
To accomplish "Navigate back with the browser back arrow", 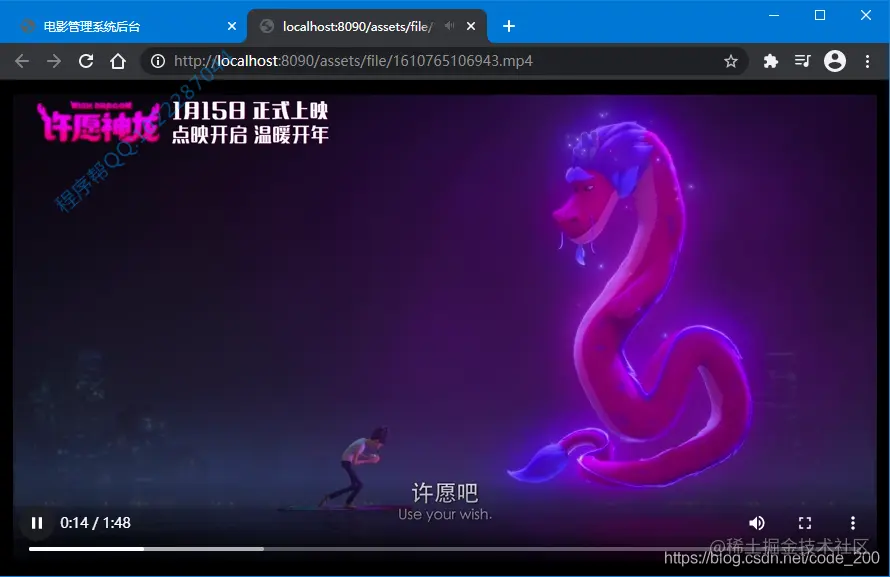I will 22,61.
